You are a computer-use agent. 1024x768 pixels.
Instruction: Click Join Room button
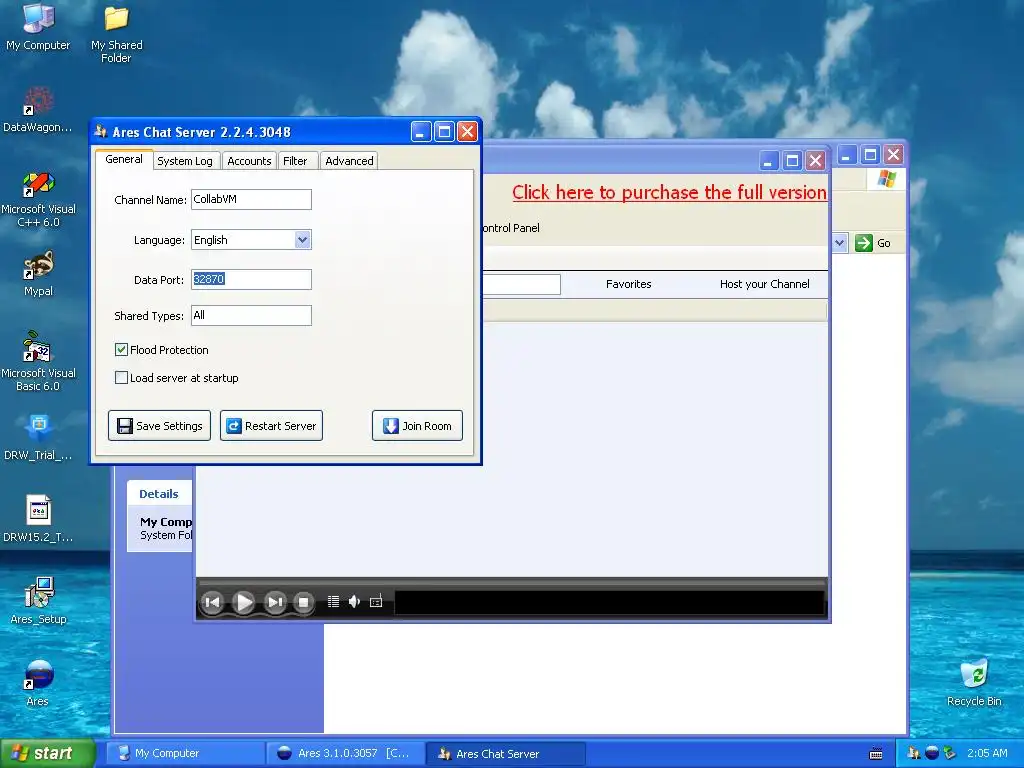417,426
